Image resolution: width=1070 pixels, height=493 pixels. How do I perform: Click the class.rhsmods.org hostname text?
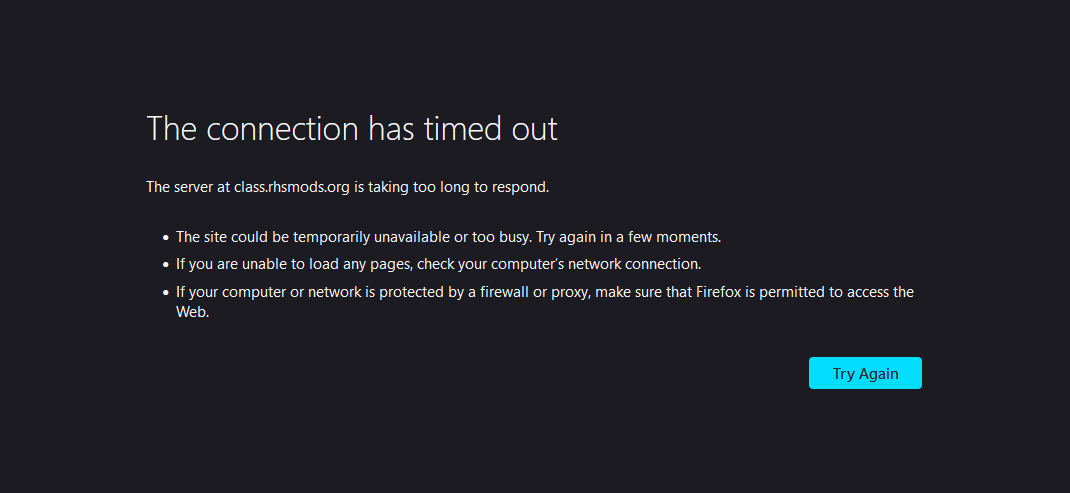(292, 187)
